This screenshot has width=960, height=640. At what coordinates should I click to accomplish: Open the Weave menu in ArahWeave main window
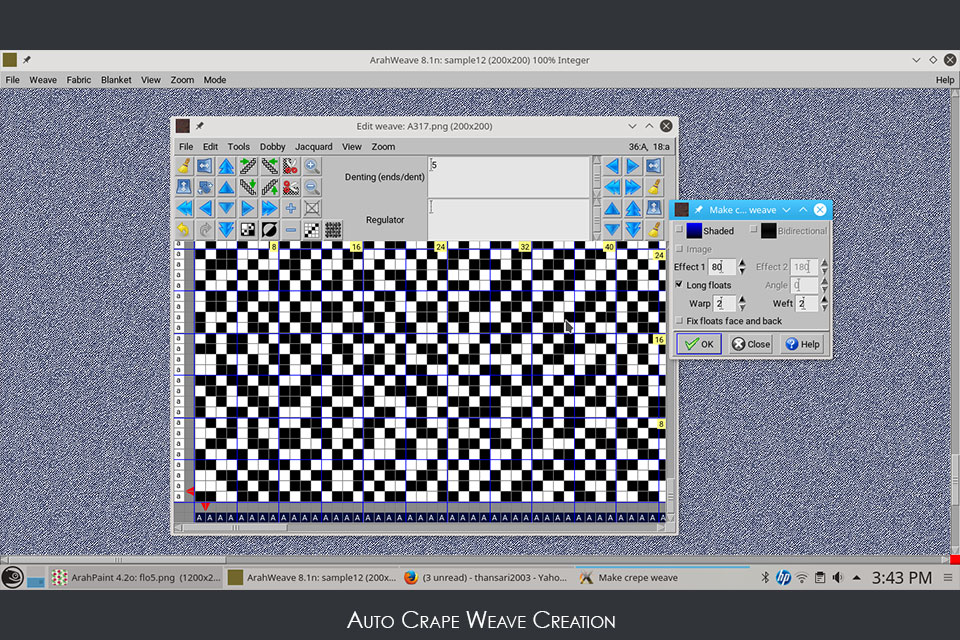click(43, 80)
